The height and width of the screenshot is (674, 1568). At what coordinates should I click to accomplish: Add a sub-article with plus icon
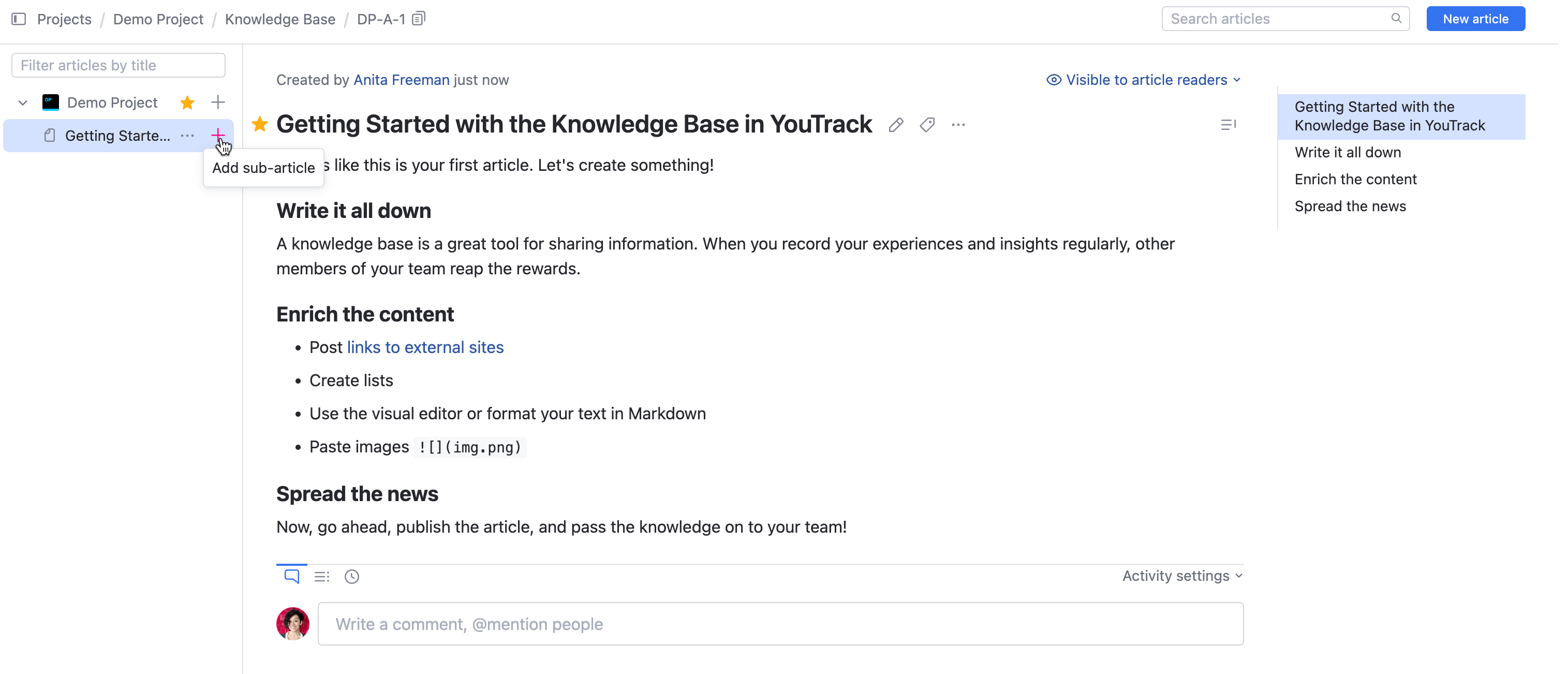[218, 135]
